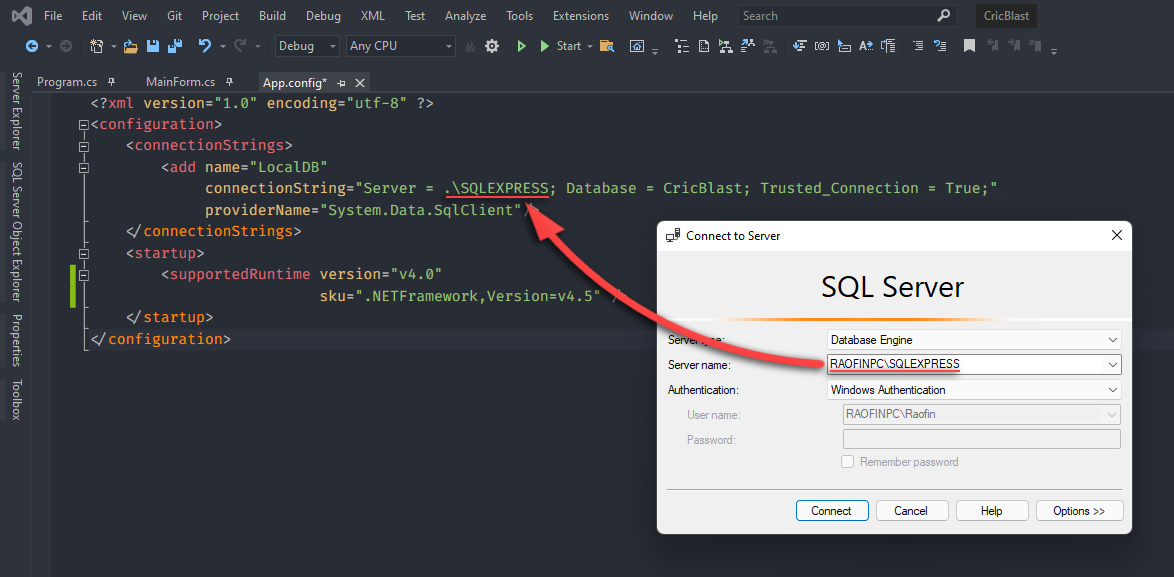Open the Debug configuration dropdown
Screen dimensions: 1174x577
307,46
